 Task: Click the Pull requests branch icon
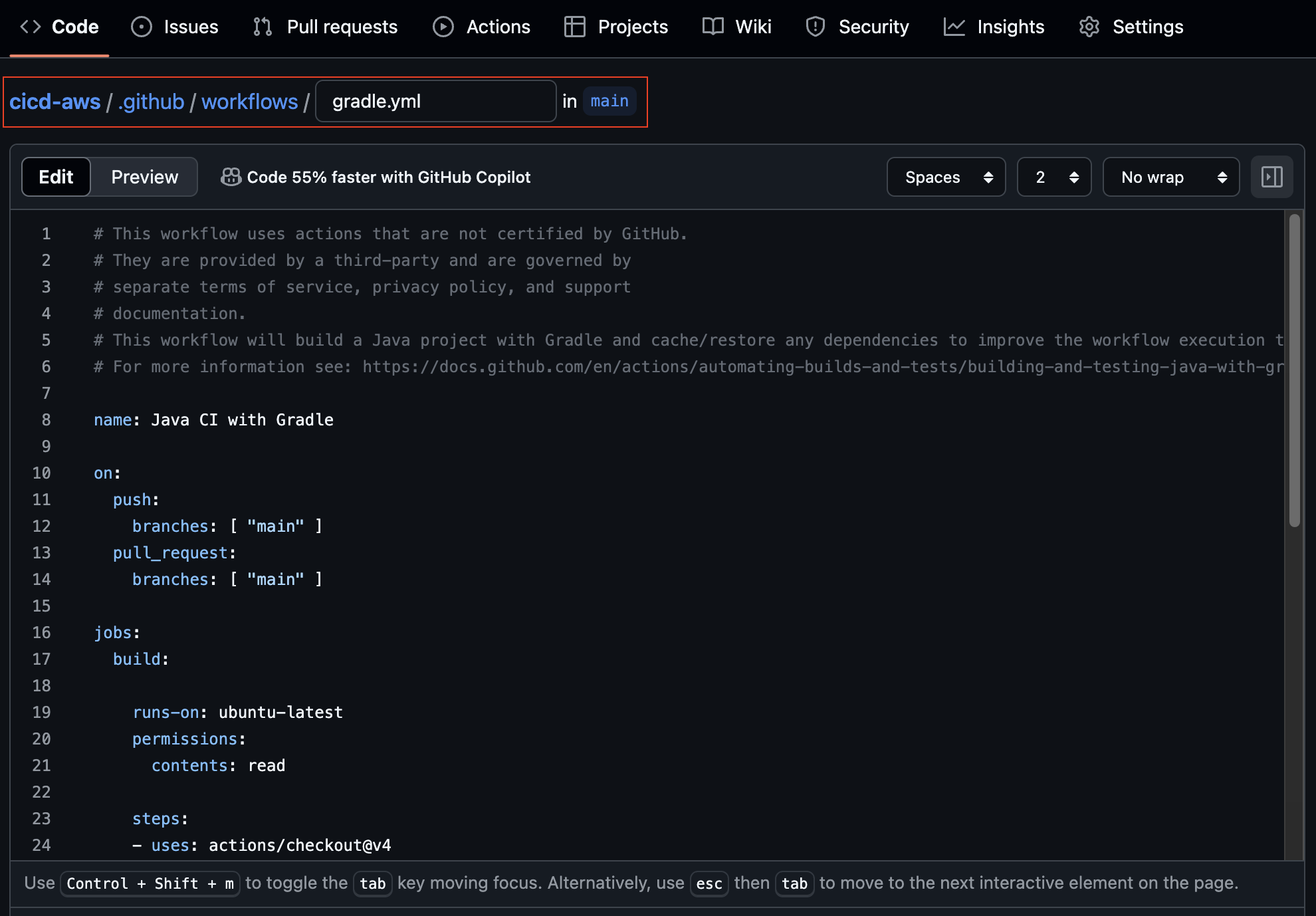click(x=263, y=27)
